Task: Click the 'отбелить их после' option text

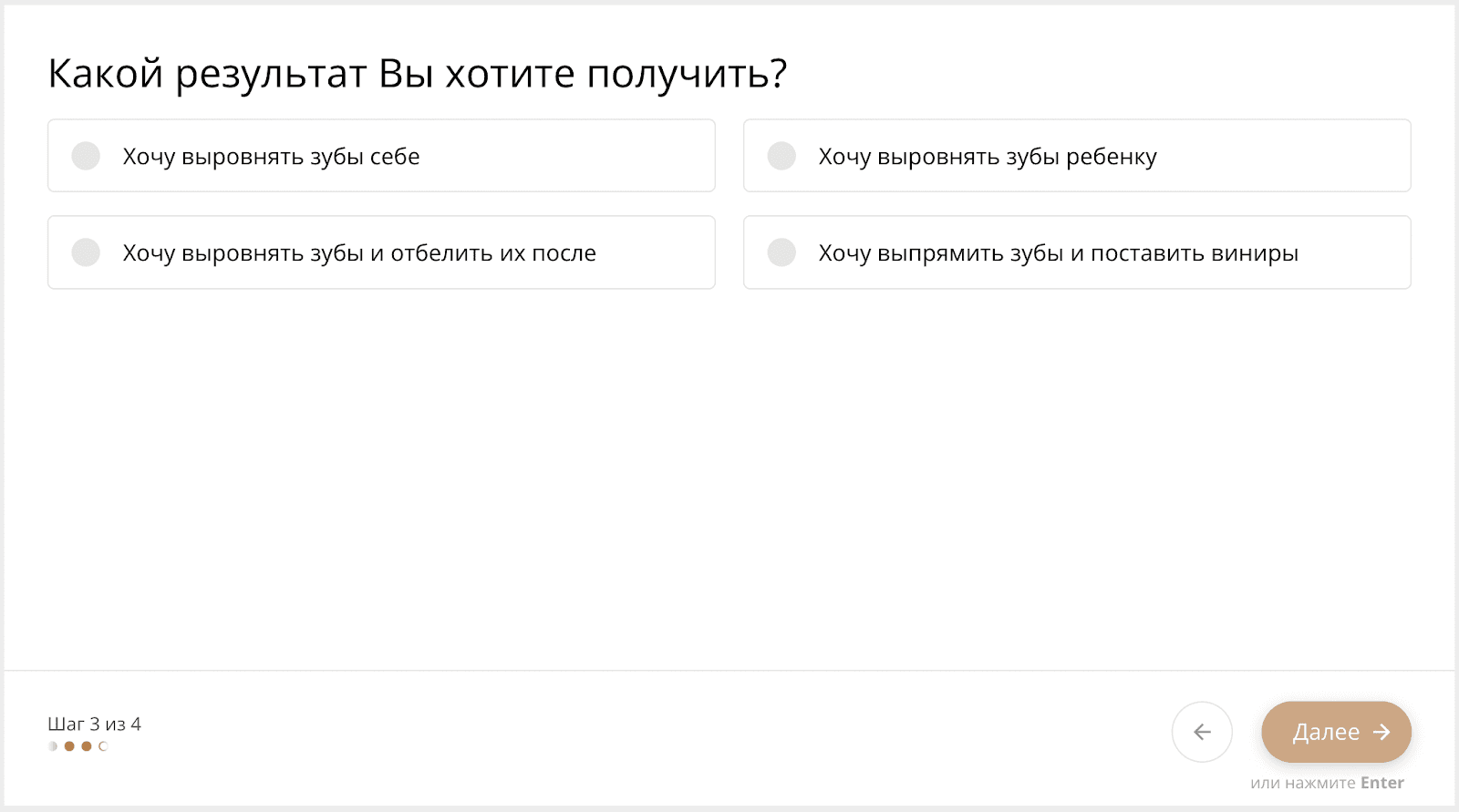Action: [x=492, y=253]
